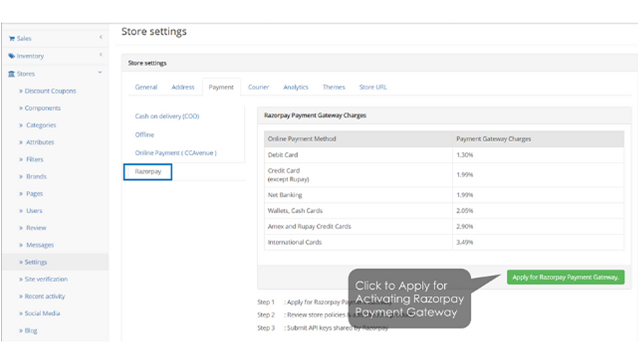
Task: Click the Debit Card row label
Action: (x=283, y=155)
